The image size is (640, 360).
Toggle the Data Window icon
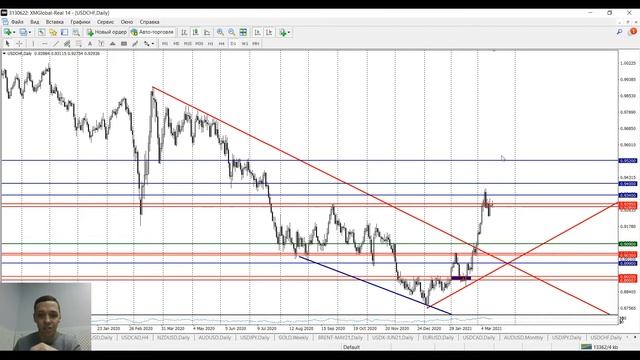(53, 32)
